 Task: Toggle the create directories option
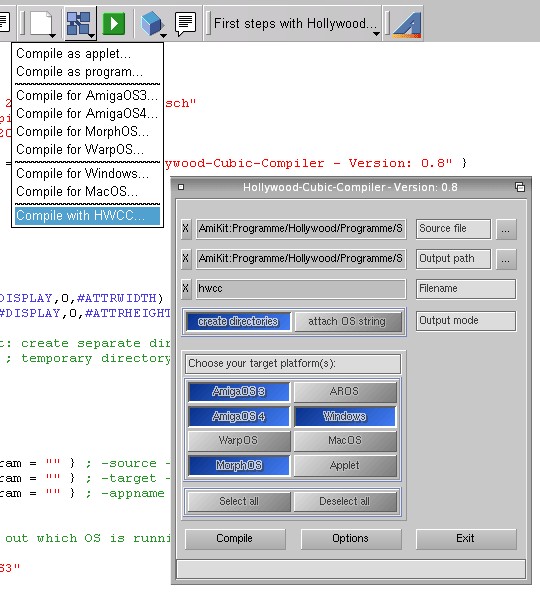[x=238, y=321]
